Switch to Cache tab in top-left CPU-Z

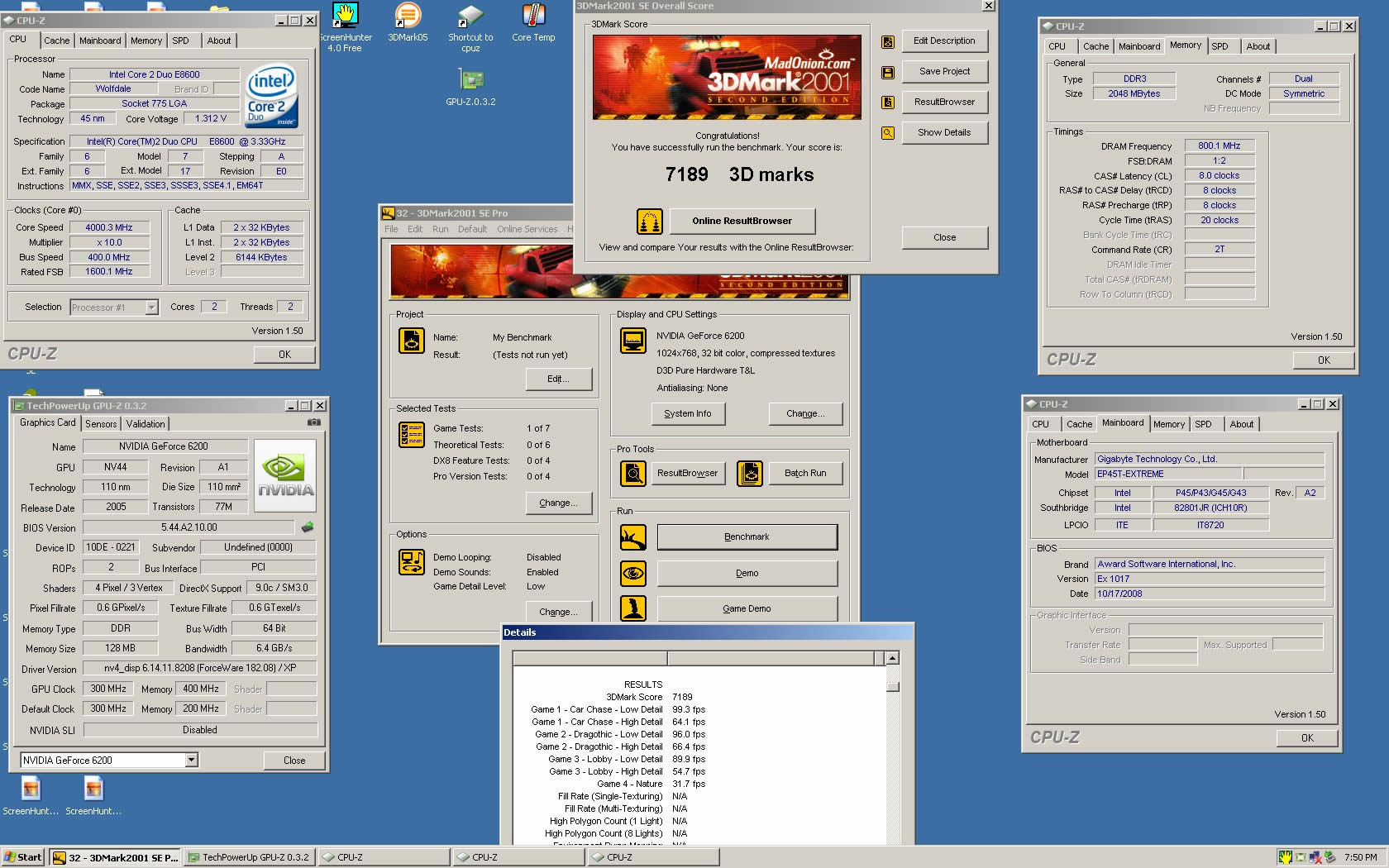point(57,41)
